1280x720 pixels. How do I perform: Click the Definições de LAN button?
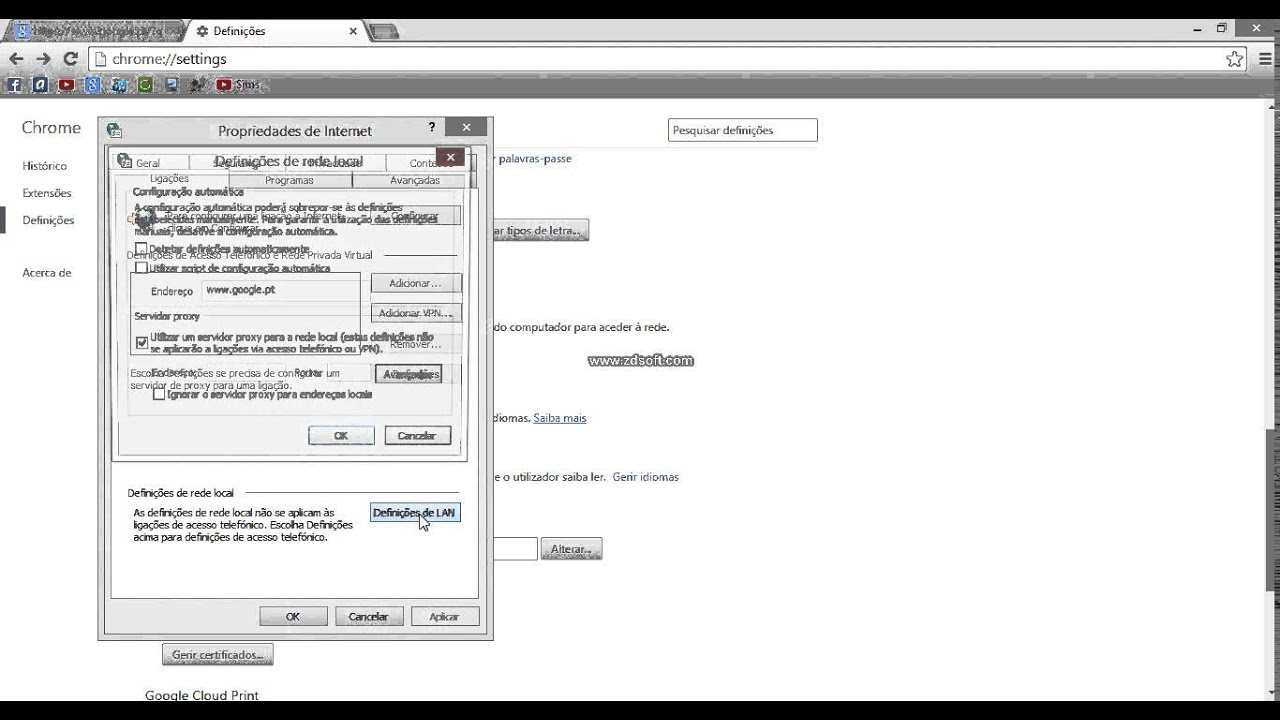(x=414, y=513)
